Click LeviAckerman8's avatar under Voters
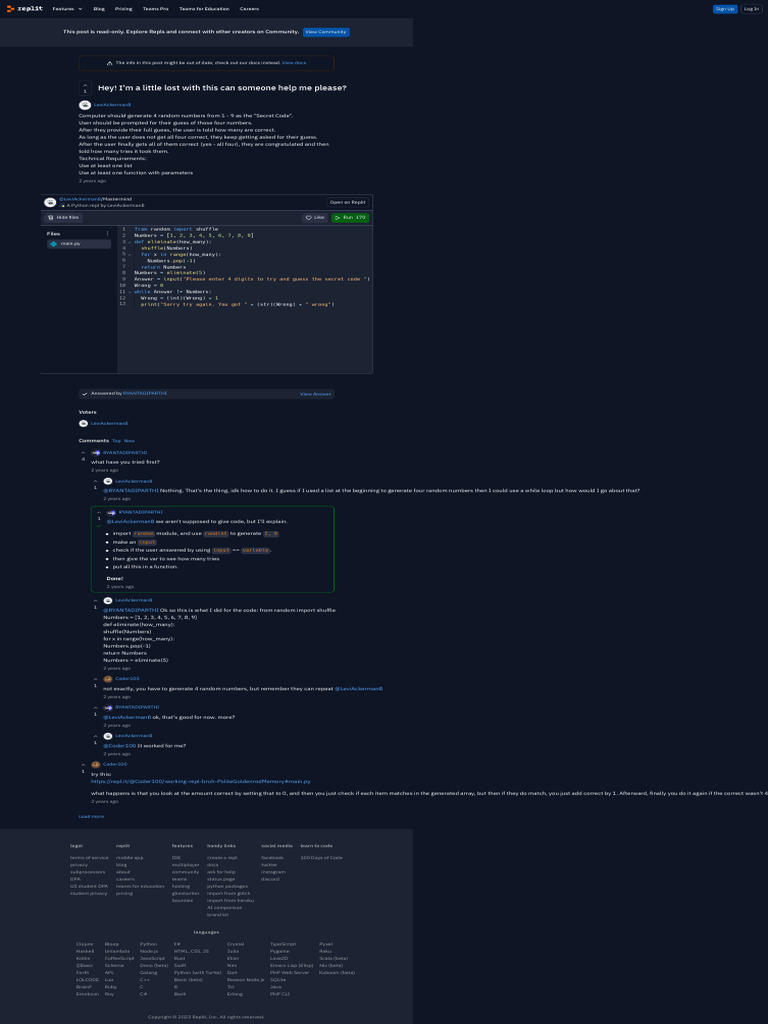Screen dimensions: 768x1024 click(x=84, y=423)
